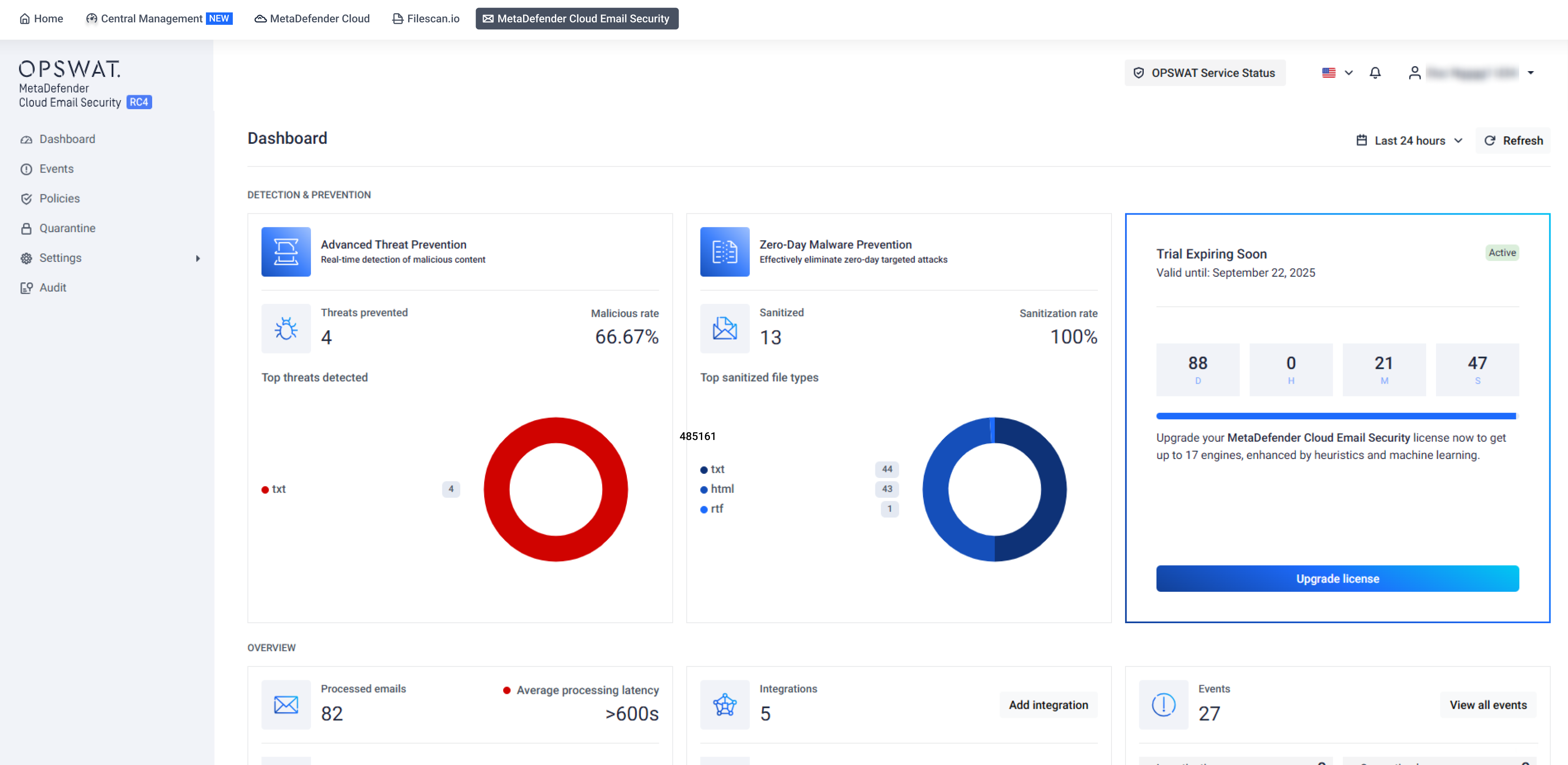Viewport: 1568px width, 765px height.
Task: Click the trial remaining progress bar
Action: 1337,416
